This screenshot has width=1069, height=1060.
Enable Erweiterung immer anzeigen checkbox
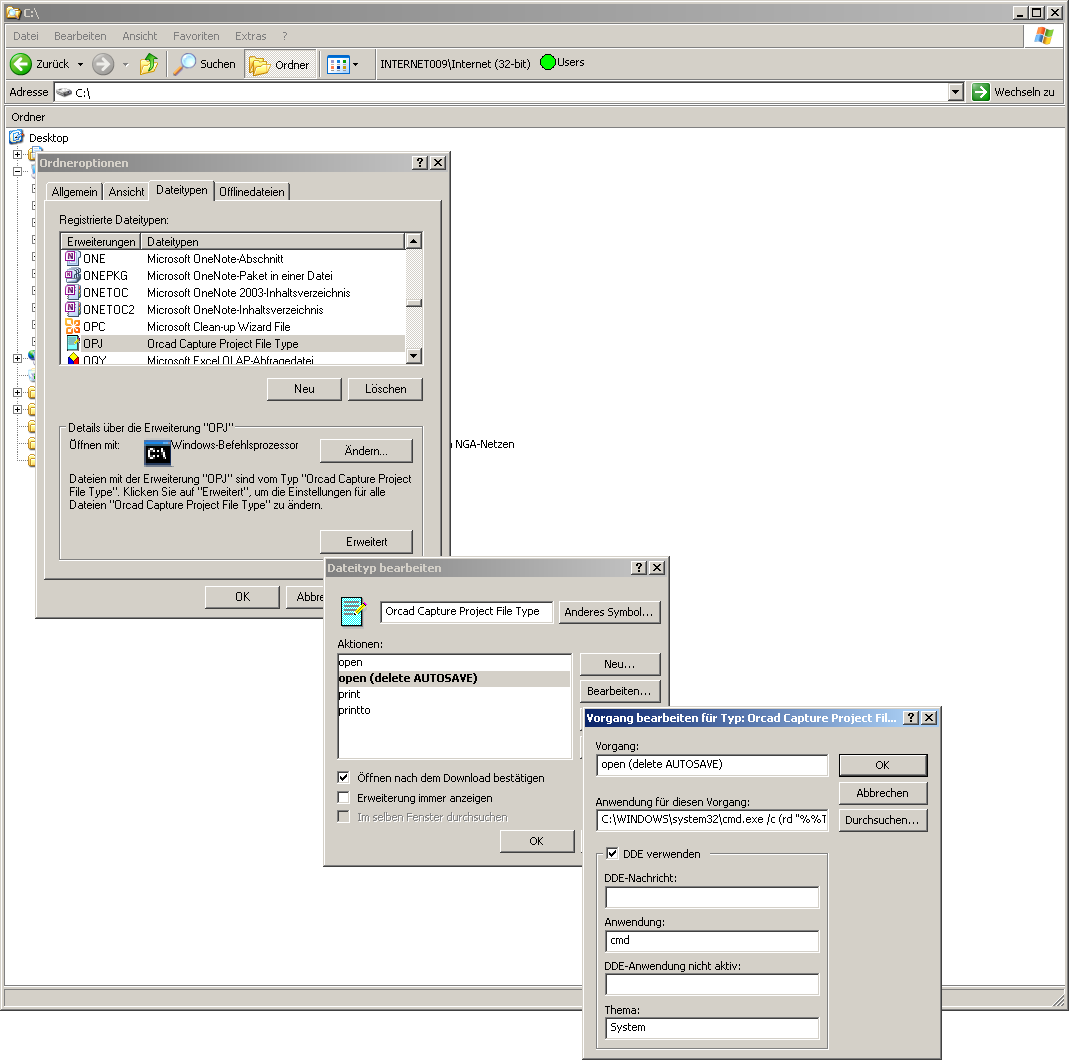(x=344, y=798)
